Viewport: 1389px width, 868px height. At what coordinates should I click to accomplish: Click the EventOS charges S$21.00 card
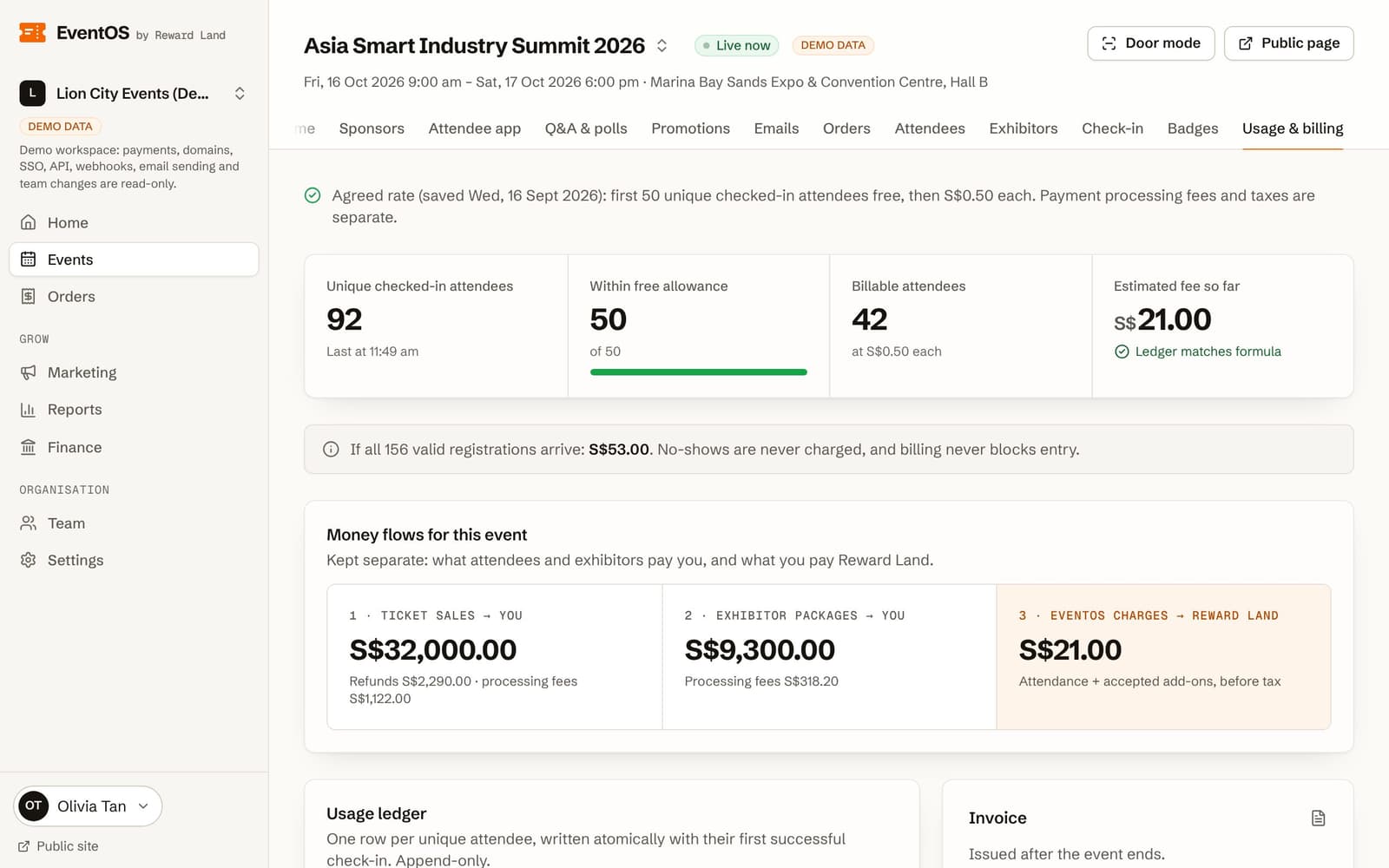pyautogui.click(x=1163, y=657)
